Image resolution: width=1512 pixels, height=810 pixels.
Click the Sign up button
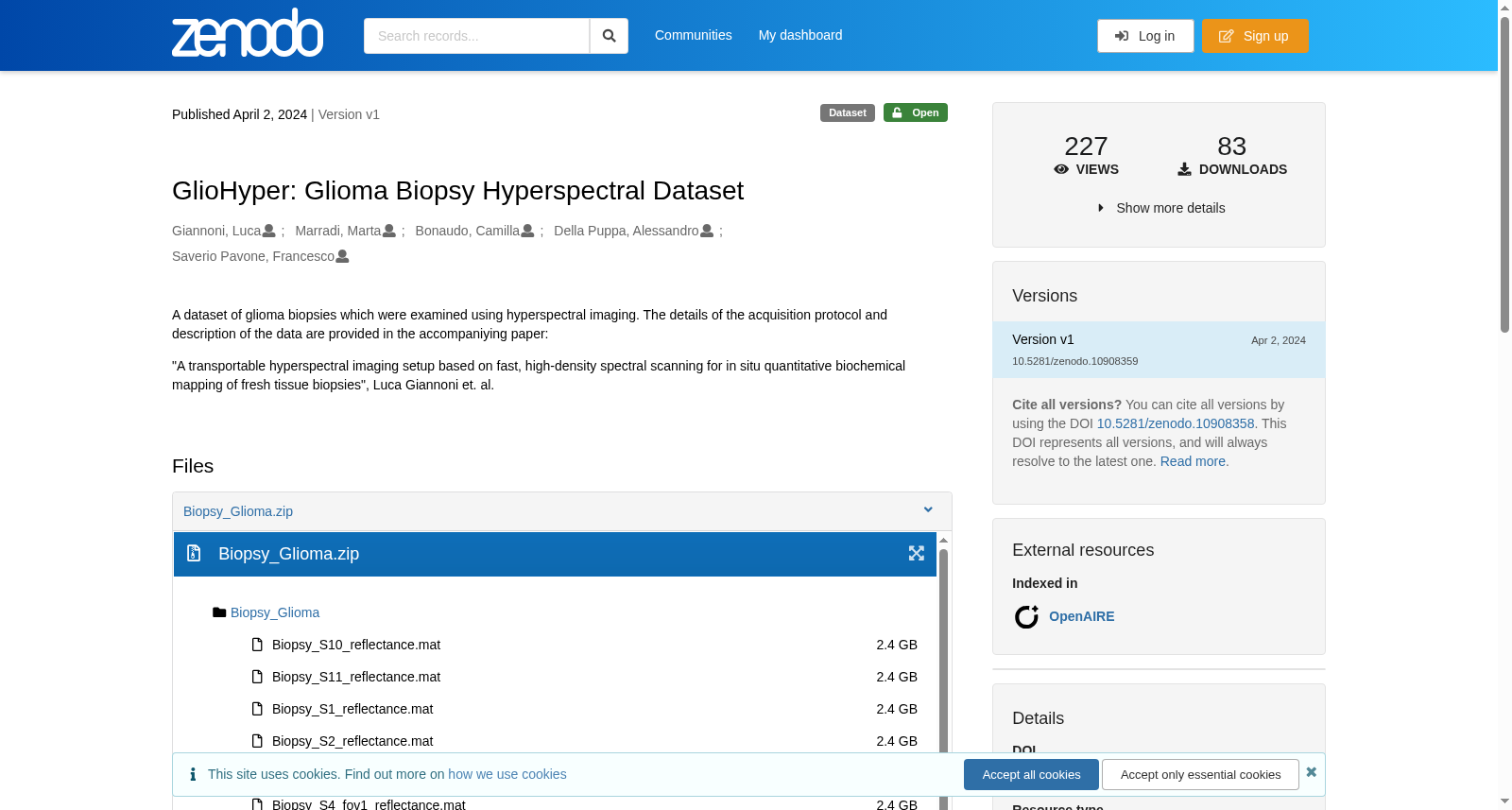1255,36
